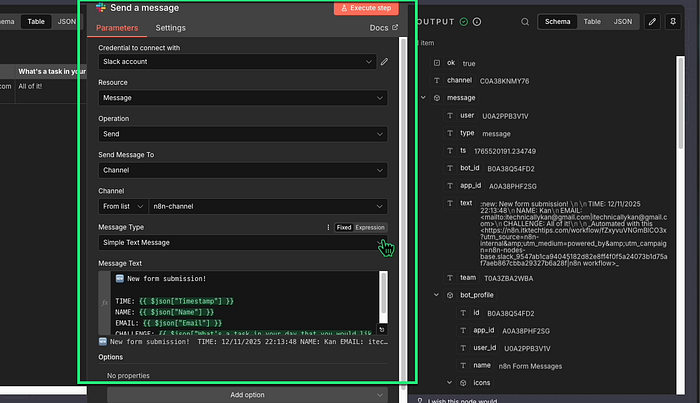Click the Slack node icon in header
The width and height of the screenshot is (700, 403).
[x=101, y=8]
